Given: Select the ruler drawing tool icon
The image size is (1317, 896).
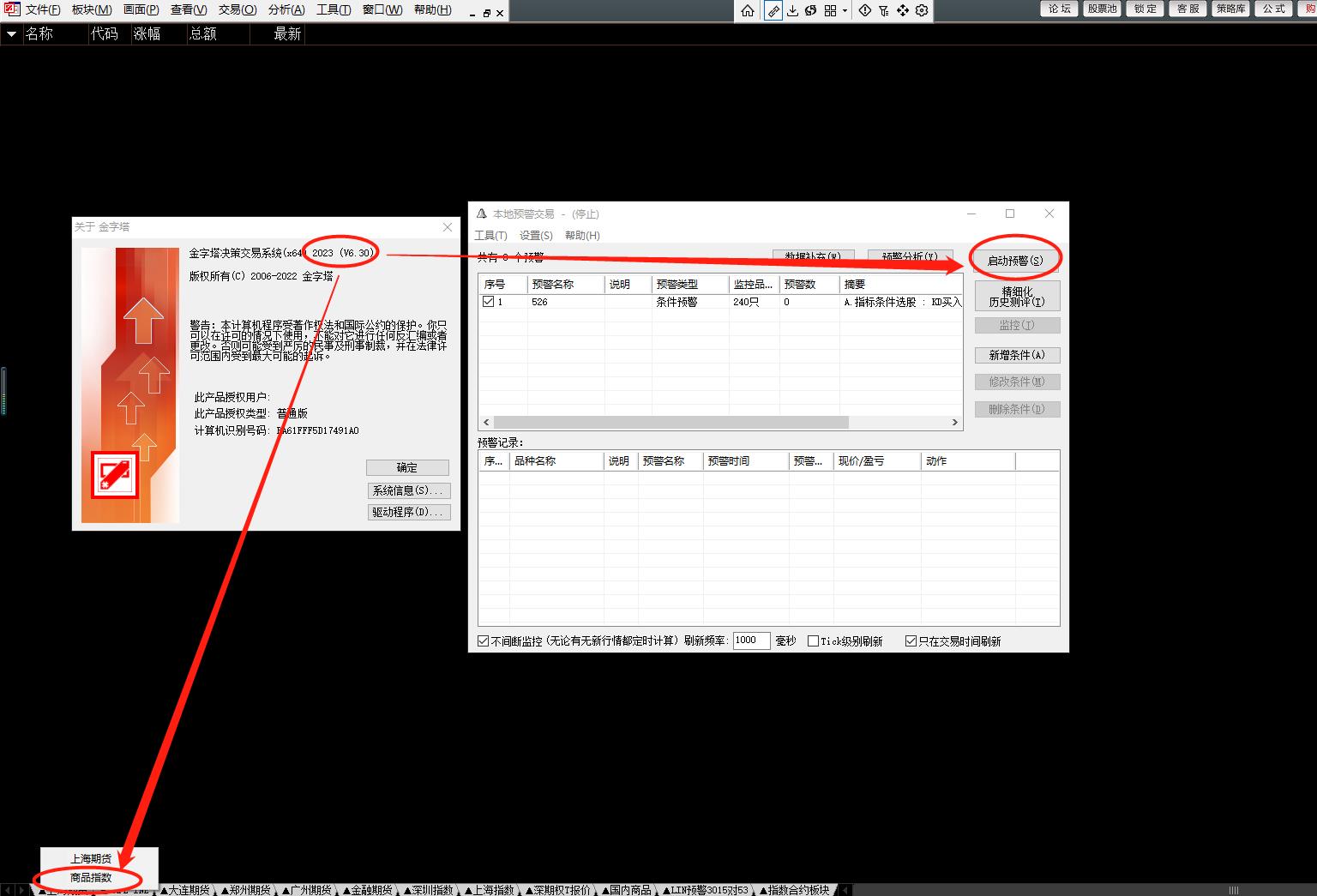Looking at the screenshot, I should point(773,10).
